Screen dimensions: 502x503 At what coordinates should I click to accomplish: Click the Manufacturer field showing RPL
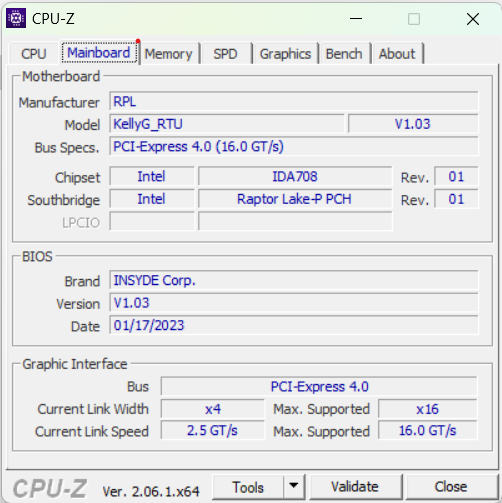click(294, 101)
